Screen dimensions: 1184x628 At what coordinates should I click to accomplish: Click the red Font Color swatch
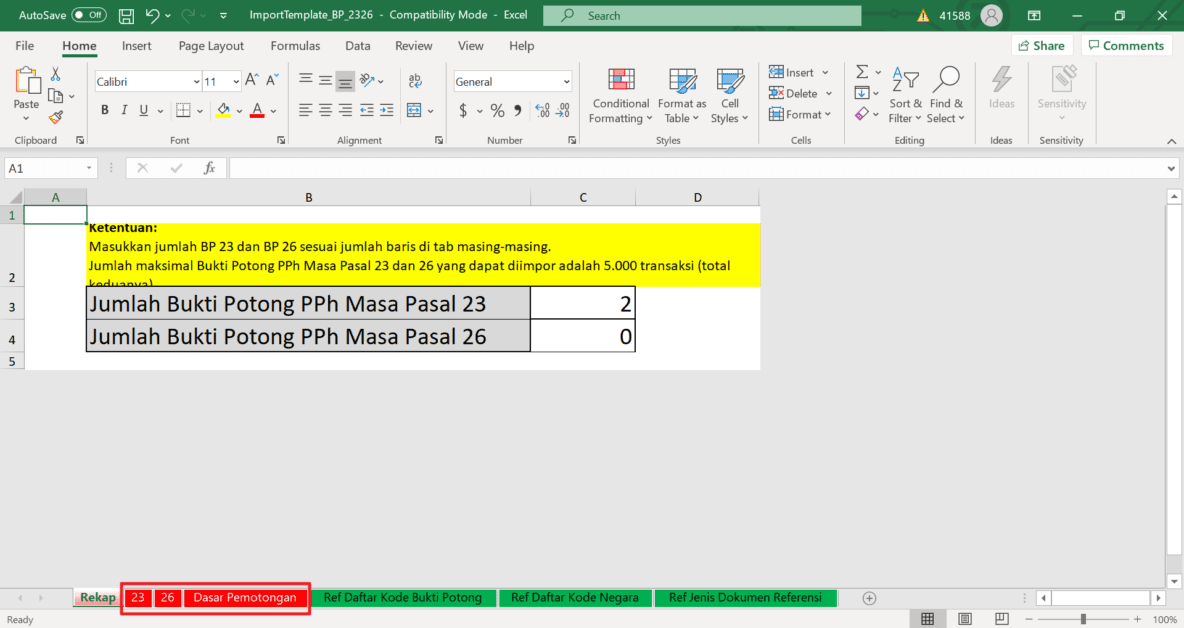pyautogui.click(x=259, y=110)
